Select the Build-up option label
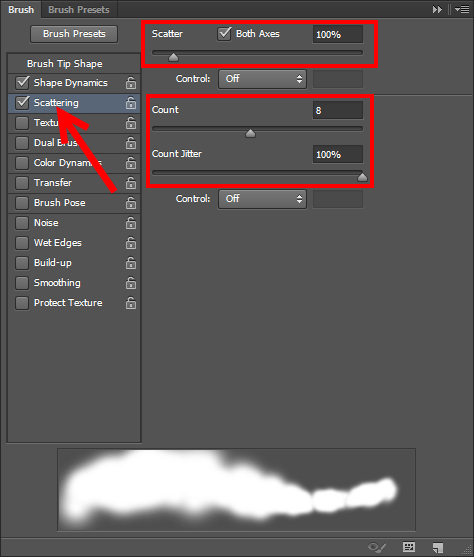 tap(53, 263)
